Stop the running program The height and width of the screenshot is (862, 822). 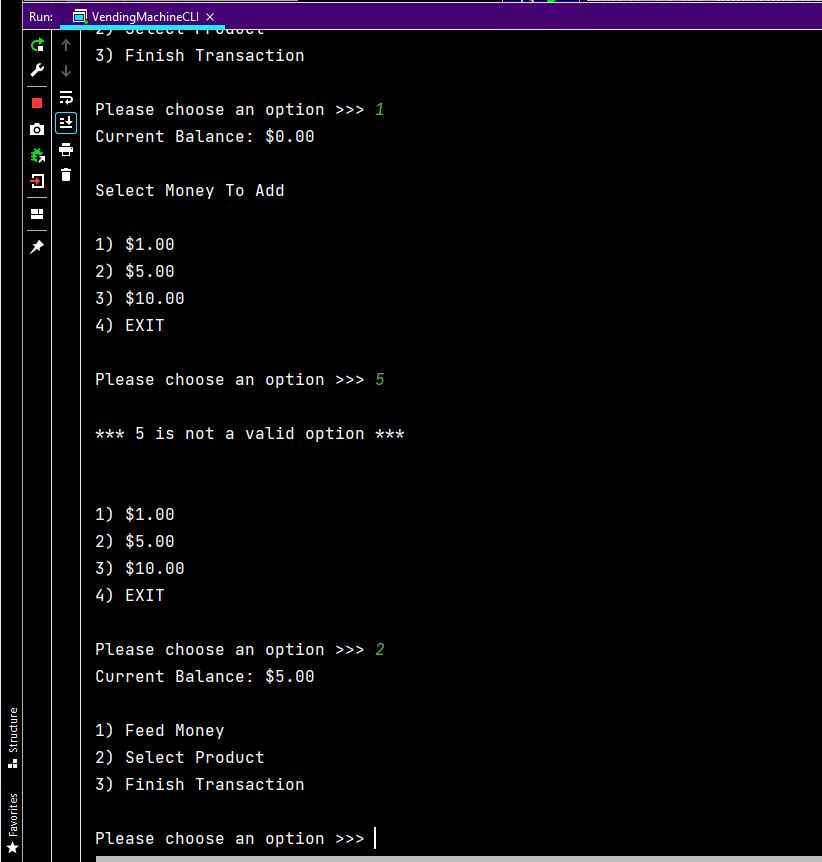36,100
